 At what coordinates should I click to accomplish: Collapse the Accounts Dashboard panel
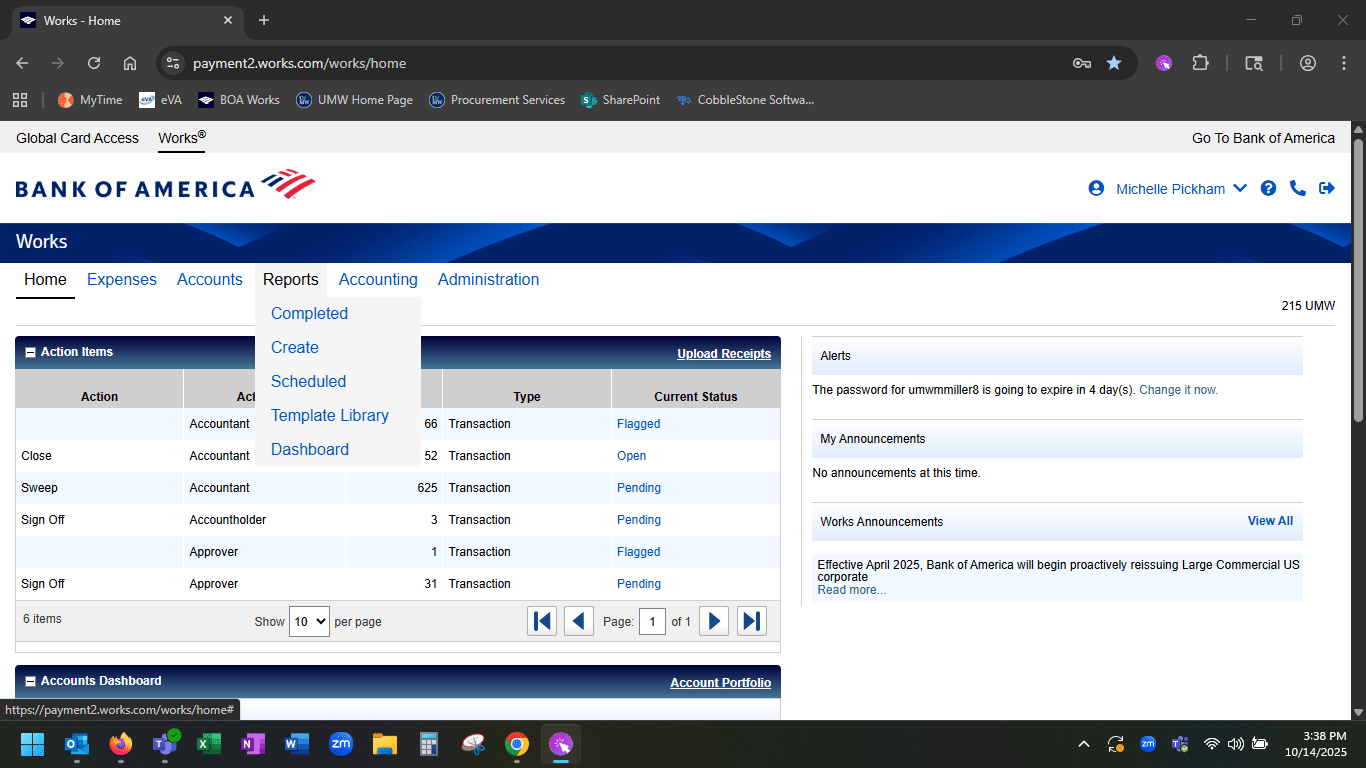(30, 681)
